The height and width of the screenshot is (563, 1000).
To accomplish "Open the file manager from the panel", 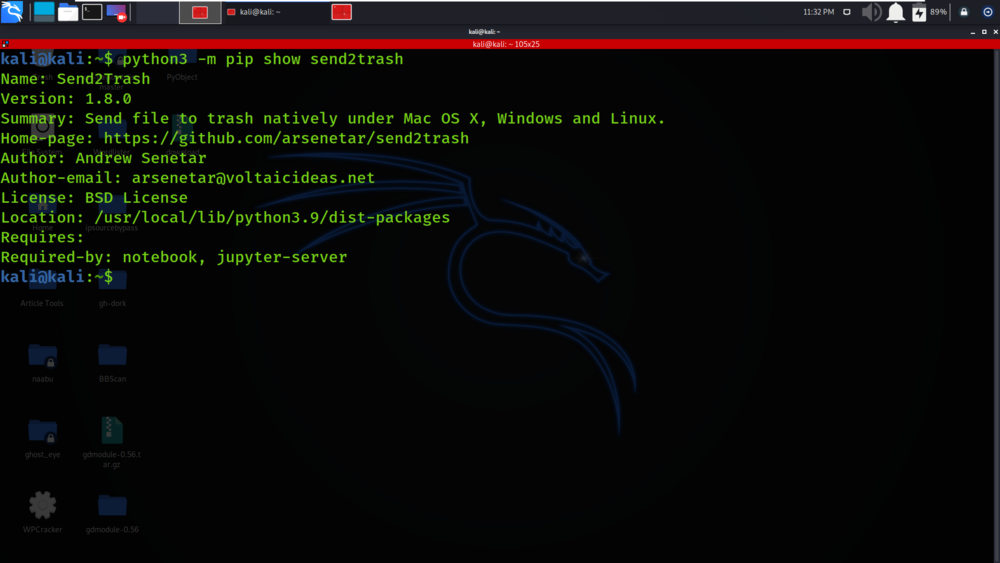I will pyautogui.click(x=68, y=11).
